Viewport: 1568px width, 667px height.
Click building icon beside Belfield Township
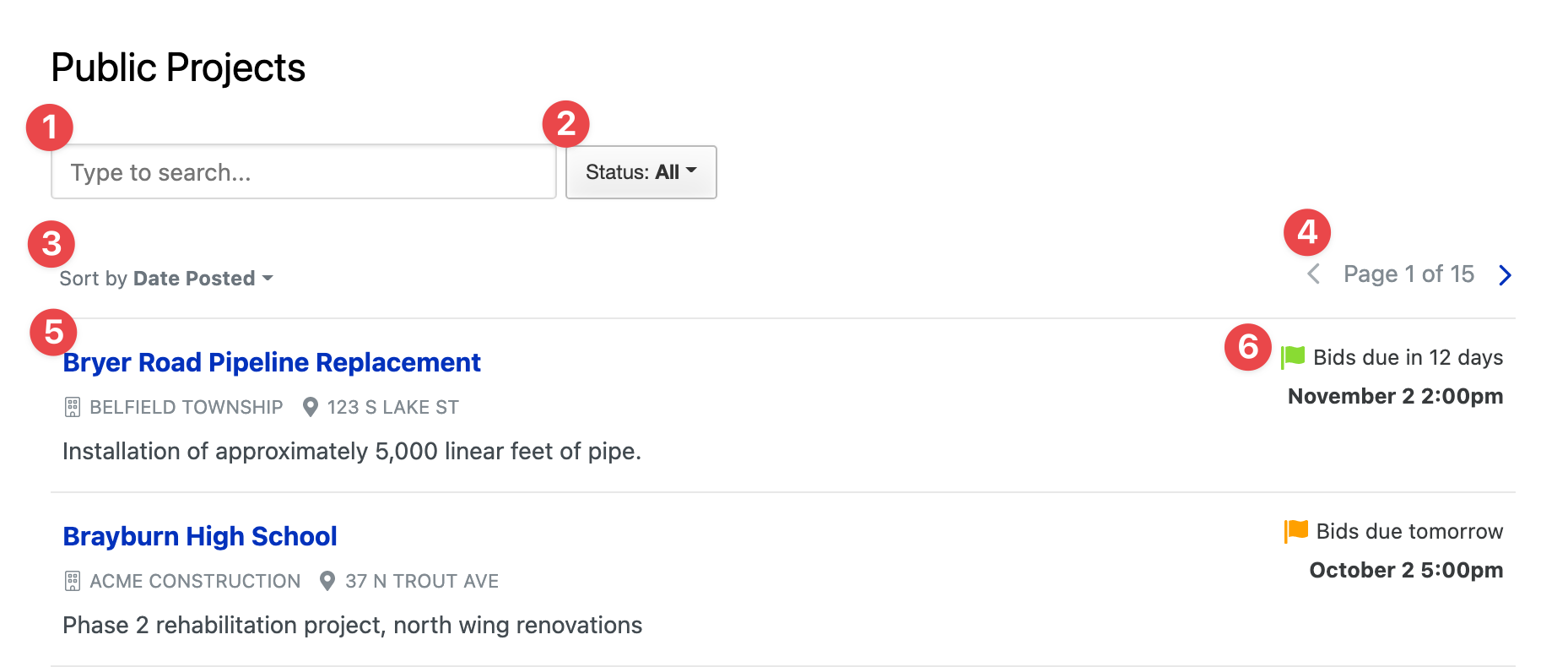click(x=73, y=407)
